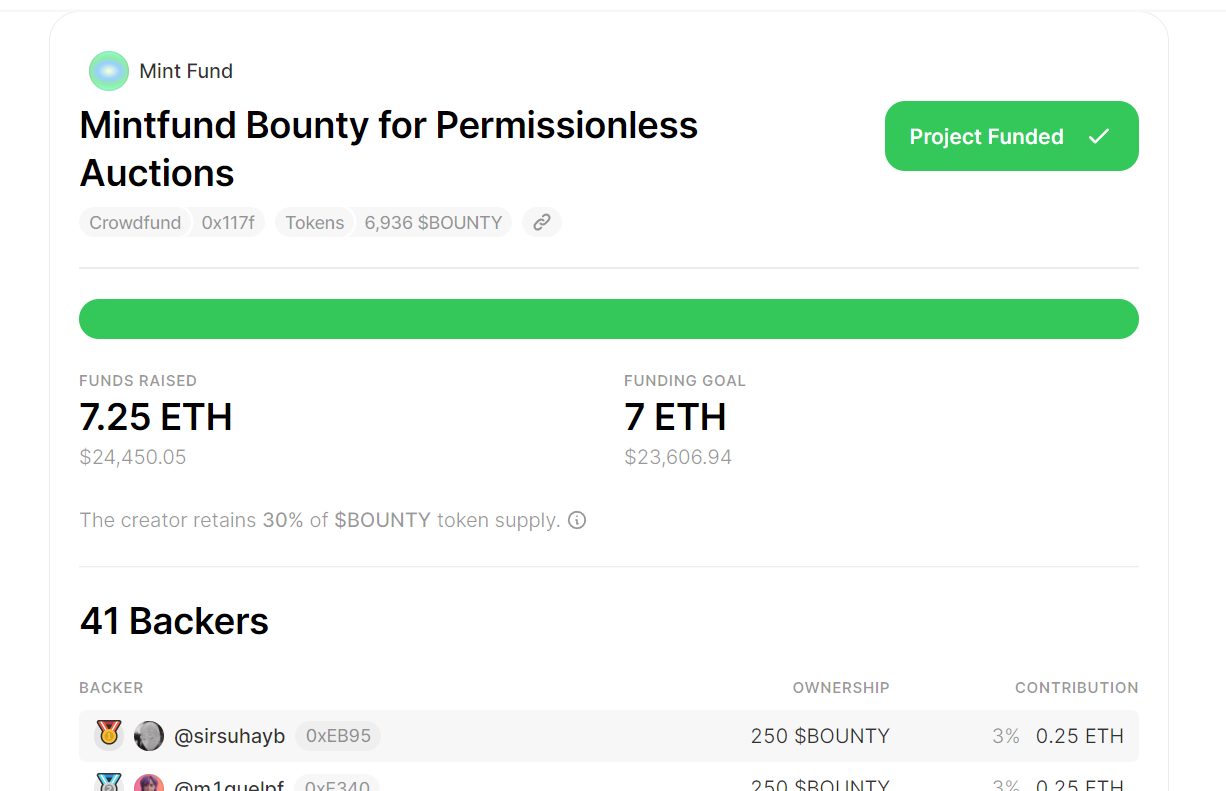Click the second backer's profile avatar
Viewport: 1226px width, 791px height.
pos(149,784)
